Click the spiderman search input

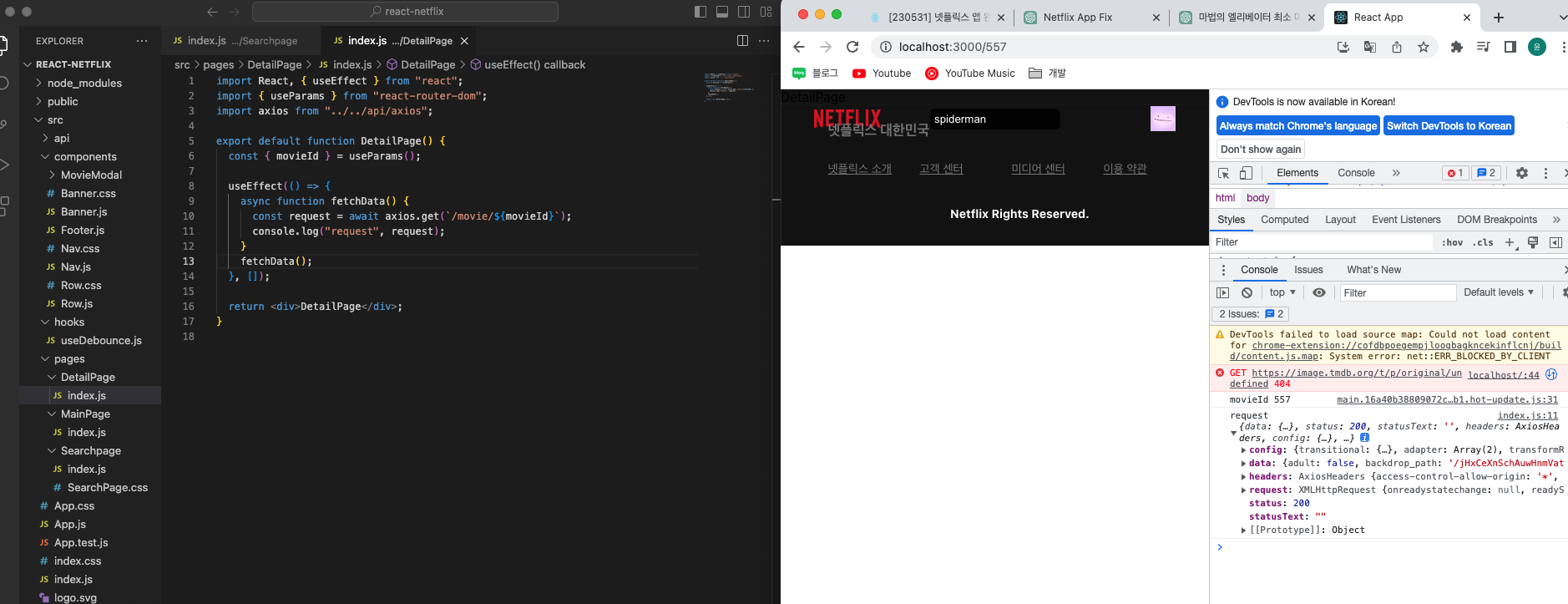pyautogui.click(x=994, y=119)
